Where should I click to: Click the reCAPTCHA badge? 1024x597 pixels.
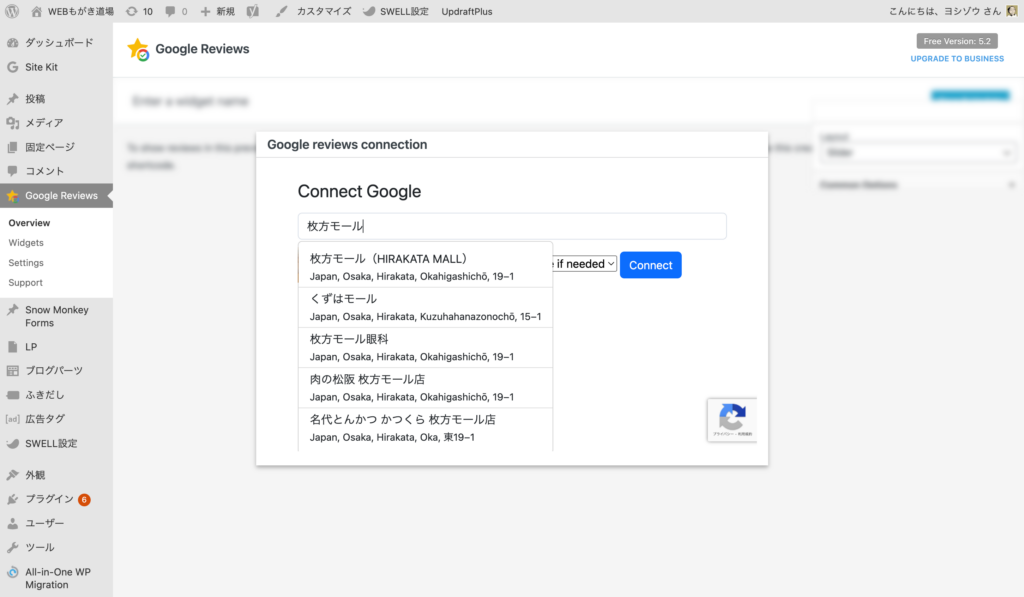tap(731, 419)
